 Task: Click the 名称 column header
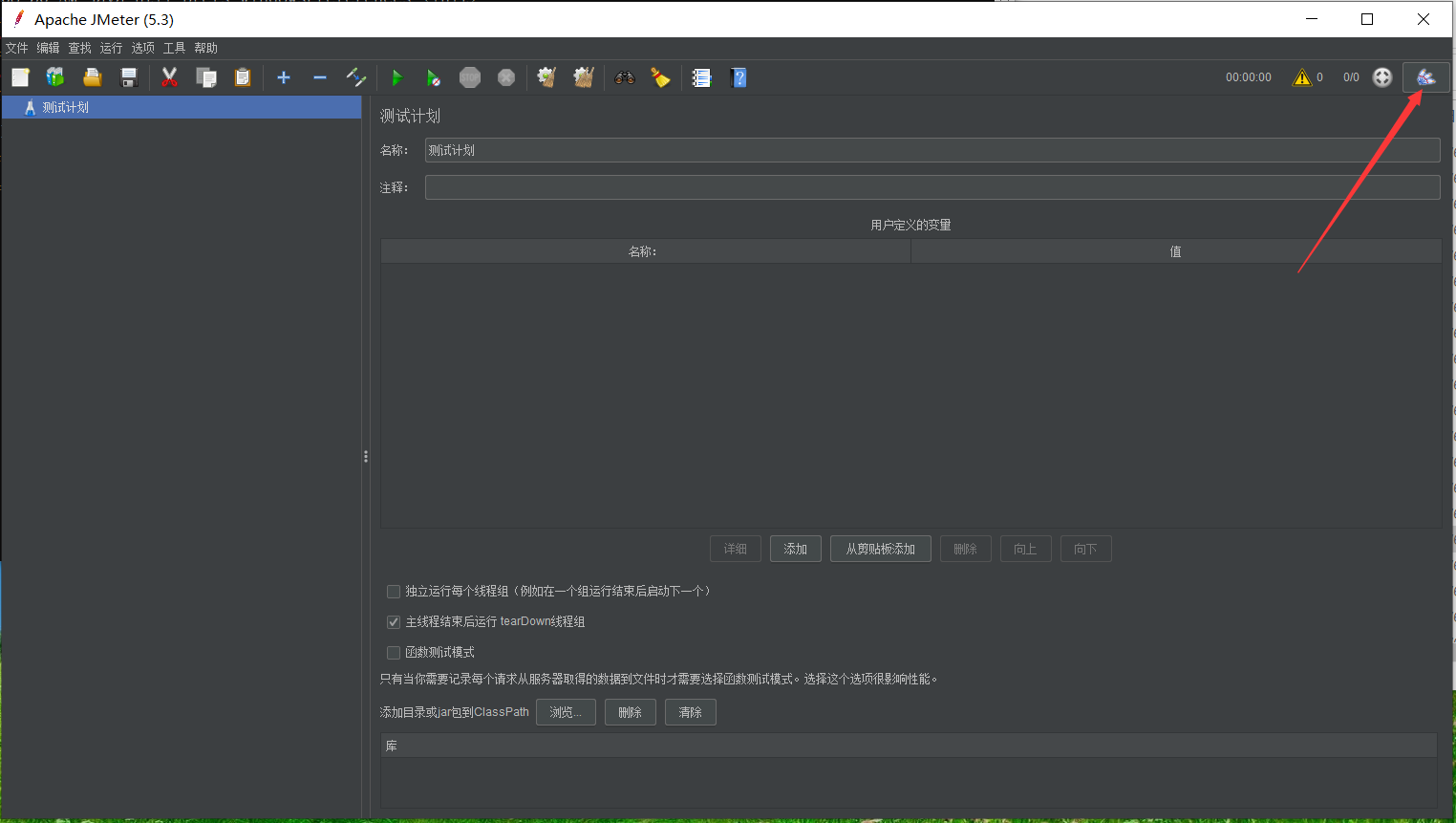click(x=646, y=251)
